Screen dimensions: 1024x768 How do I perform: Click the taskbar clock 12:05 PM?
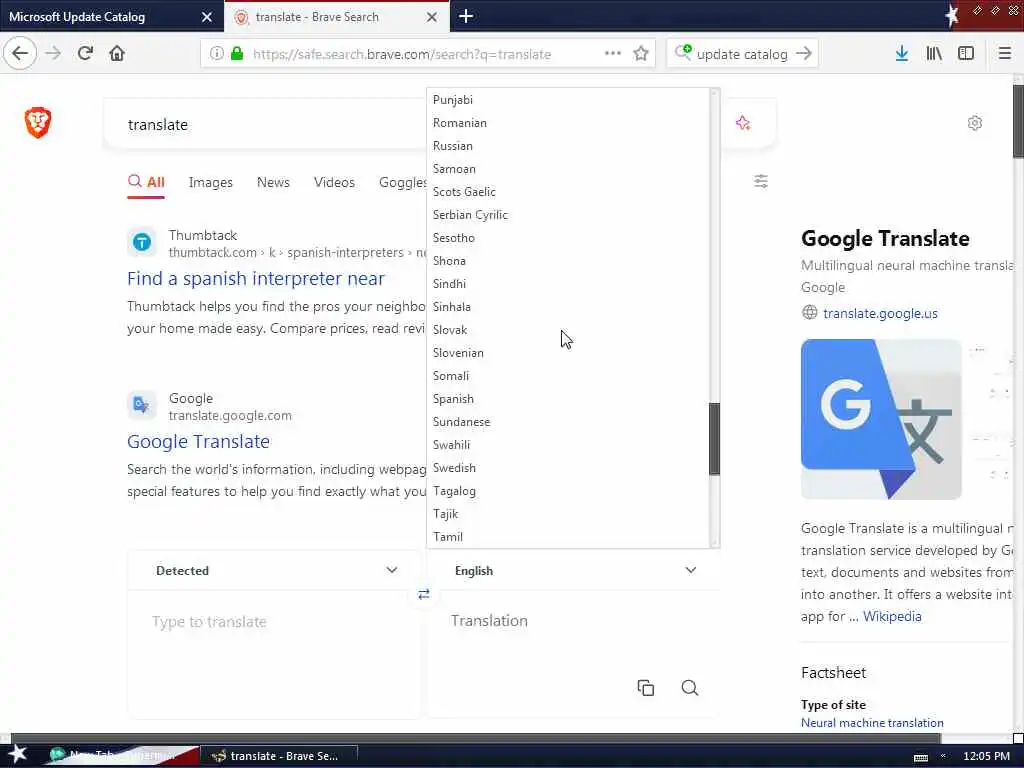(986, 756)
